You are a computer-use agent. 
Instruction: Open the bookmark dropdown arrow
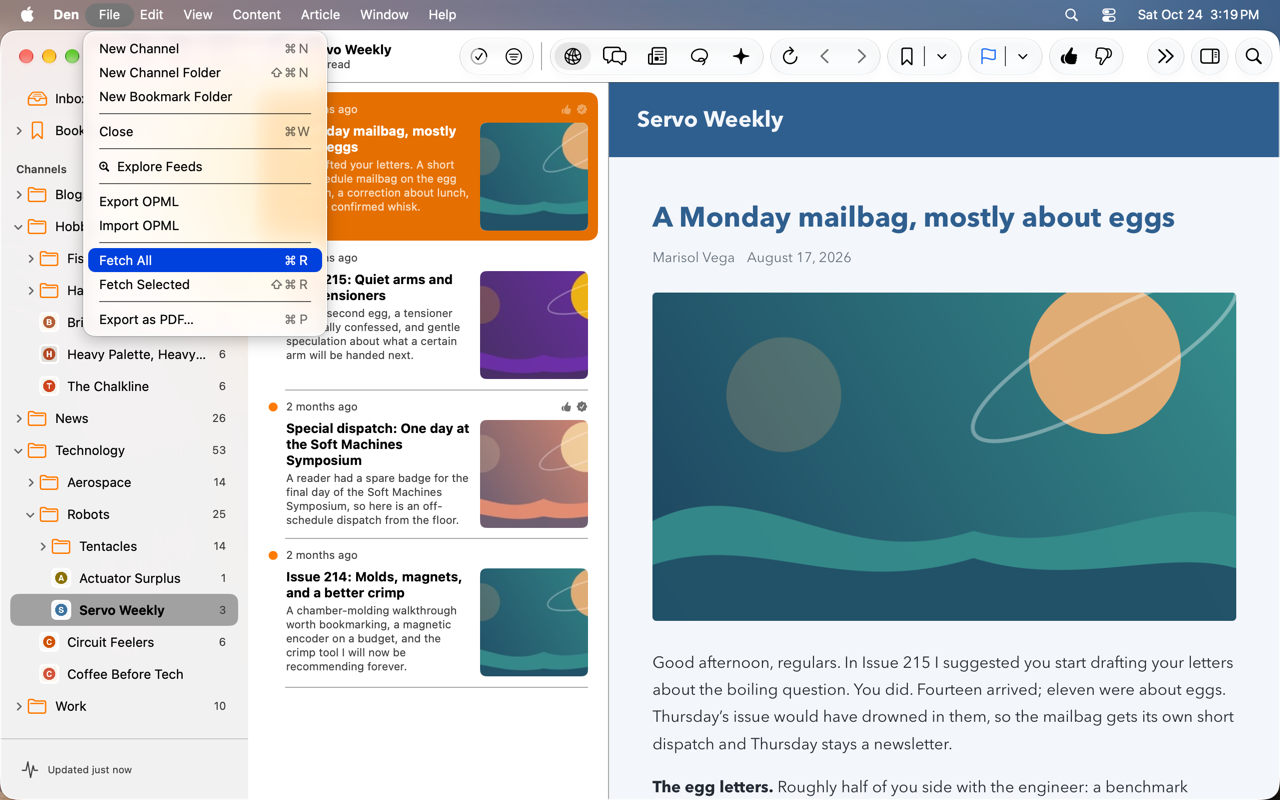[942, 57]
